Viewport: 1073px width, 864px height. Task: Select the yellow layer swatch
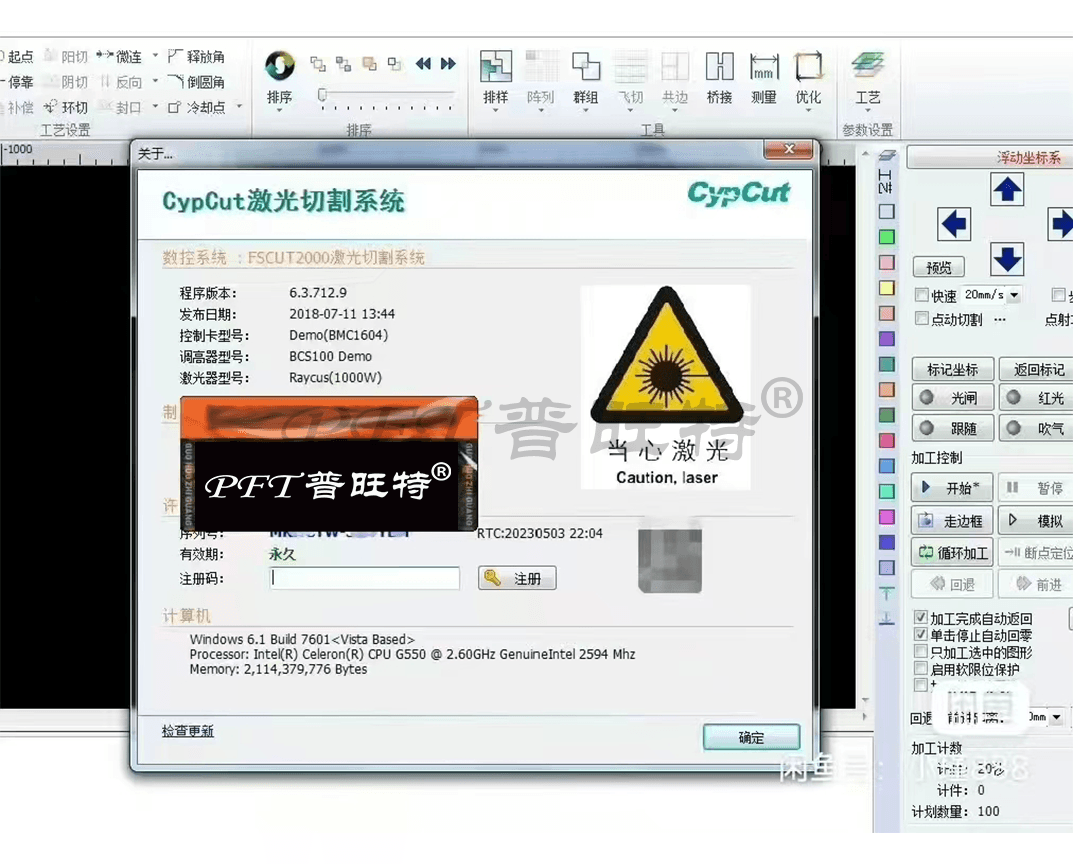click(x=887, y=288)
